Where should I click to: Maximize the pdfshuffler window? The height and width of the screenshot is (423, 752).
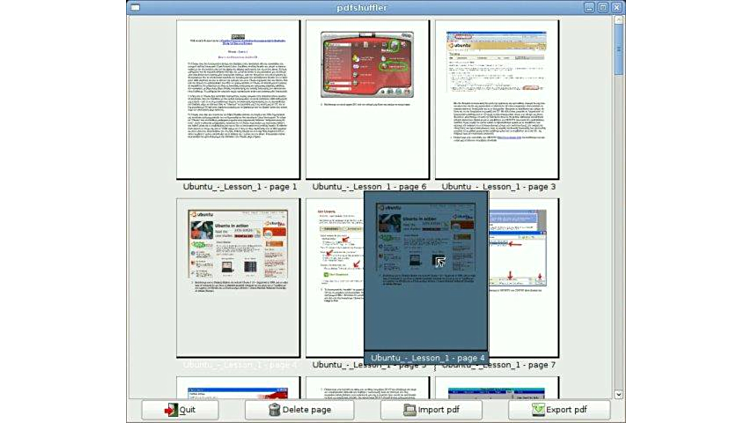click(603, 7)
